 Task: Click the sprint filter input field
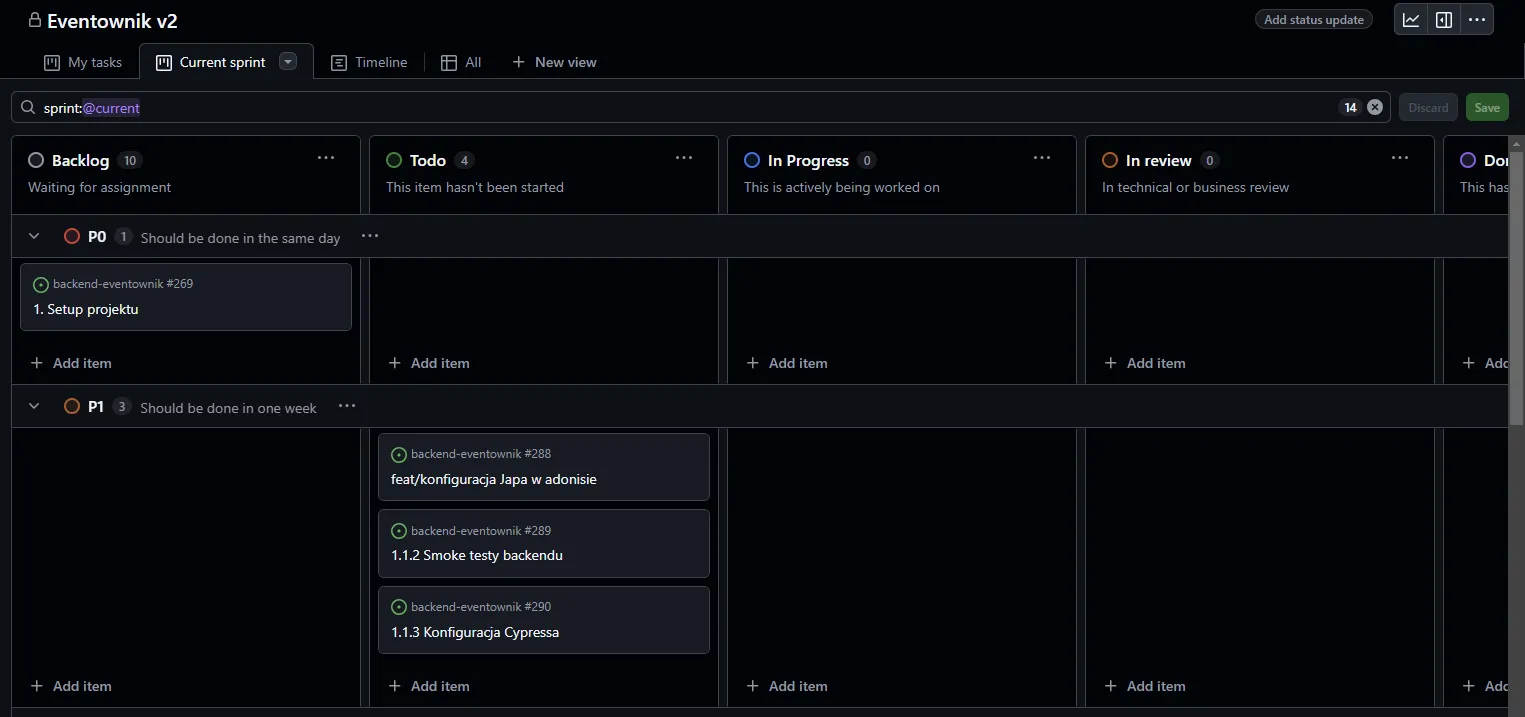pos(700,108)
